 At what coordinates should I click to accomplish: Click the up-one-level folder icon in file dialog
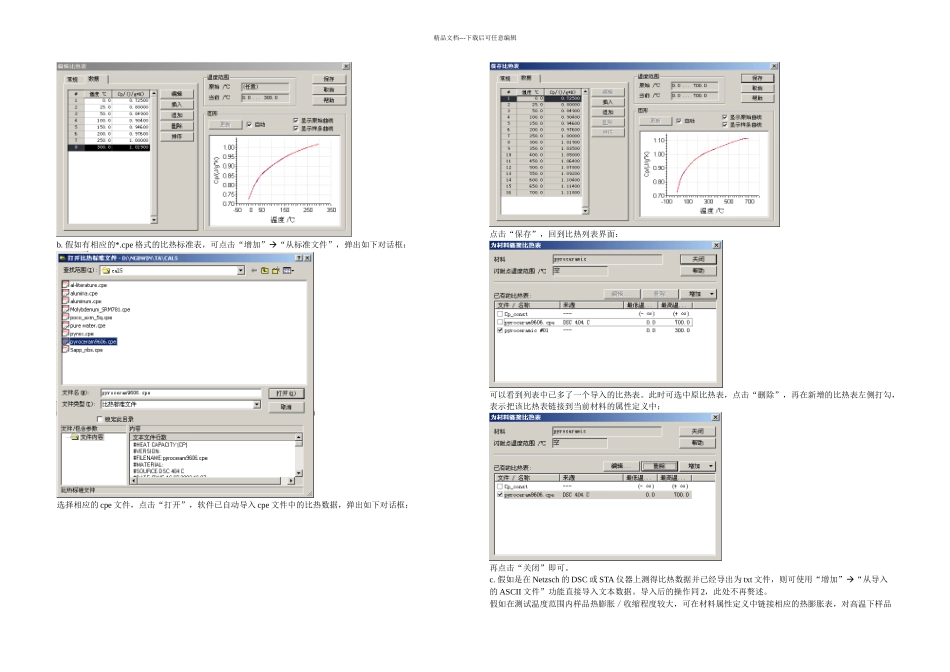pyautogui.click(x=265, y=270)
